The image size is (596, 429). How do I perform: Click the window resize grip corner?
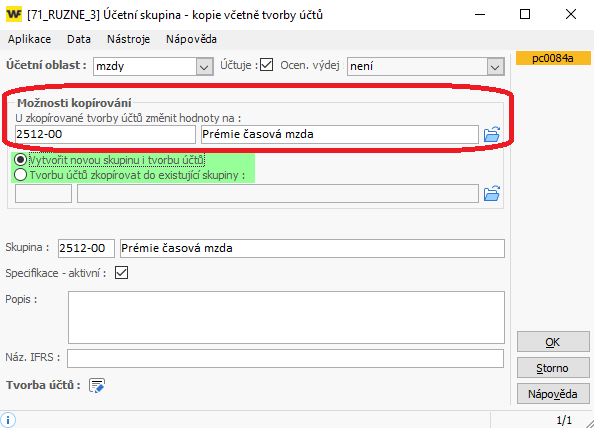[x=590, y=423]
